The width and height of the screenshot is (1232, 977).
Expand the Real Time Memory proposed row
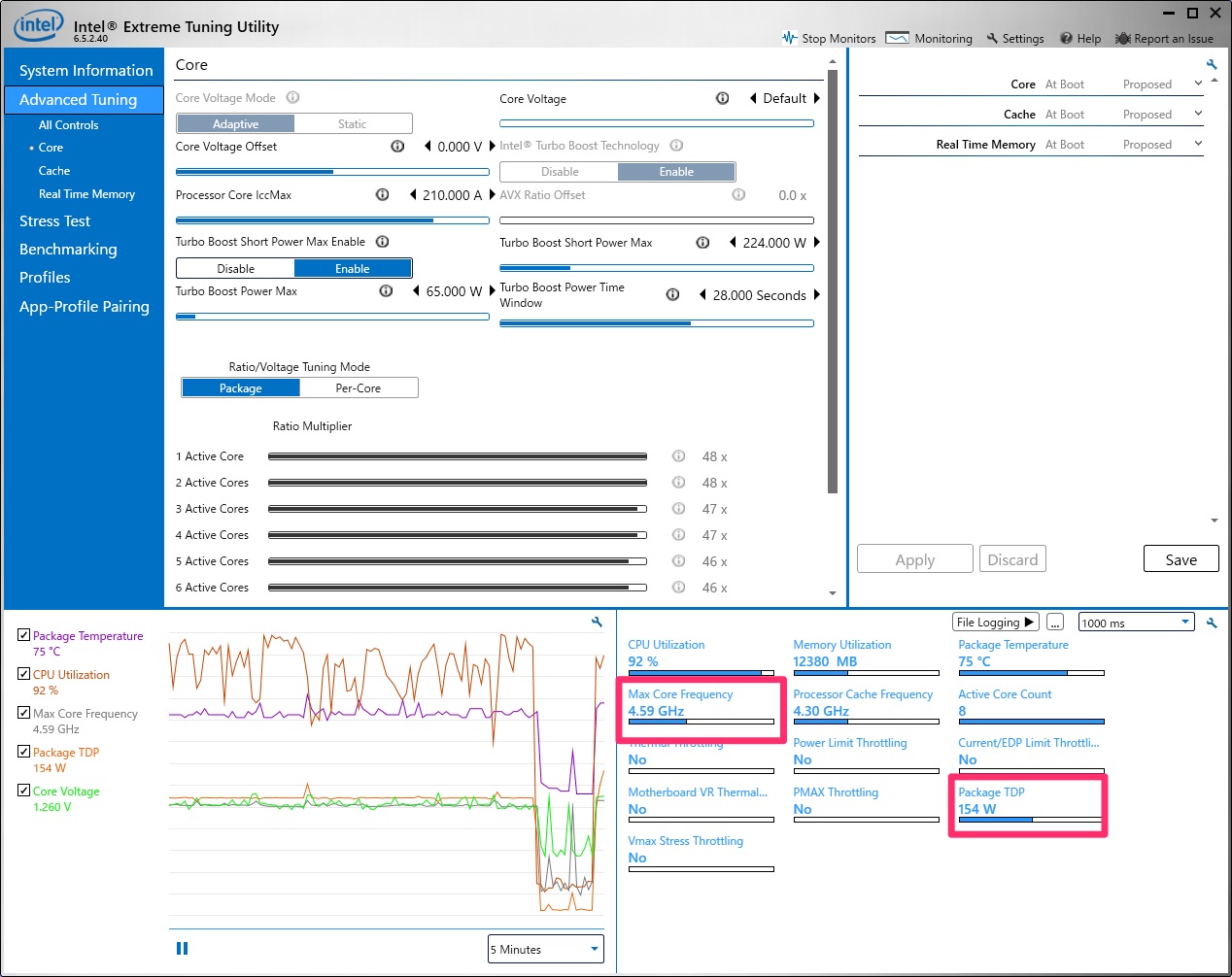click(x=1198, y=144)
